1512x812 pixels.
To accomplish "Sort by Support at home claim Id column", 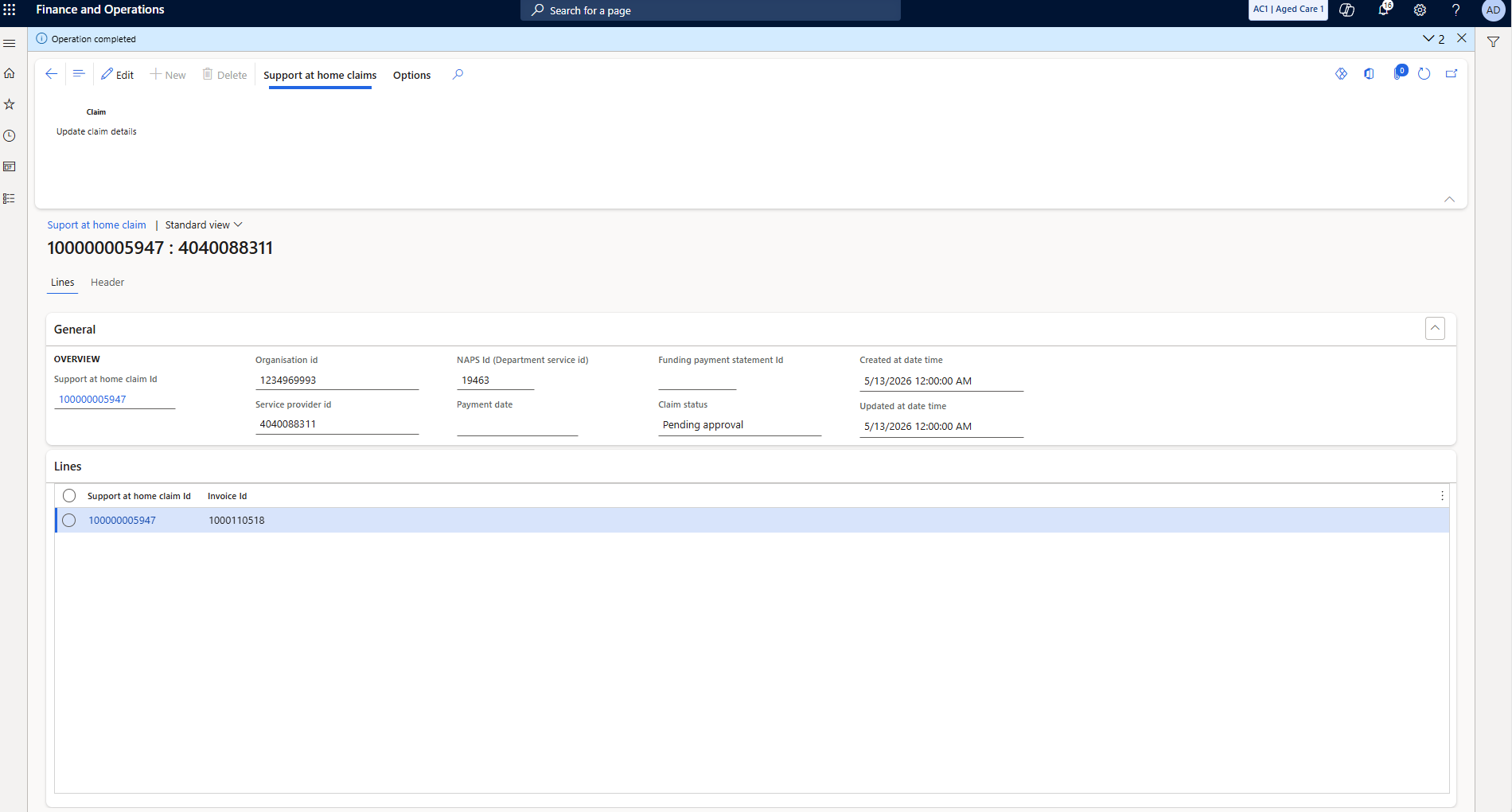I will pyautogui.click(x=139, y=496).
